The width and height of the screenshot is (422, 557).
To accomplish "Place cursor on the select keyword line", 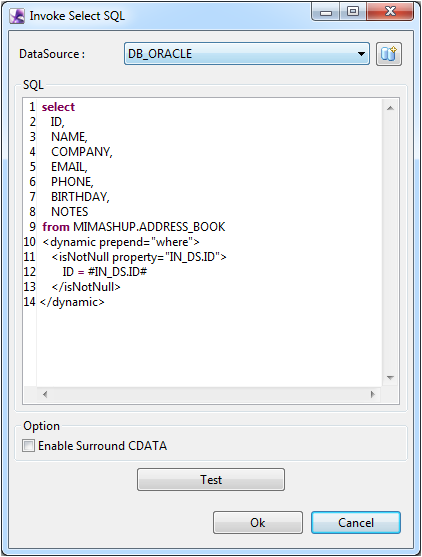I will click(58, 107).
